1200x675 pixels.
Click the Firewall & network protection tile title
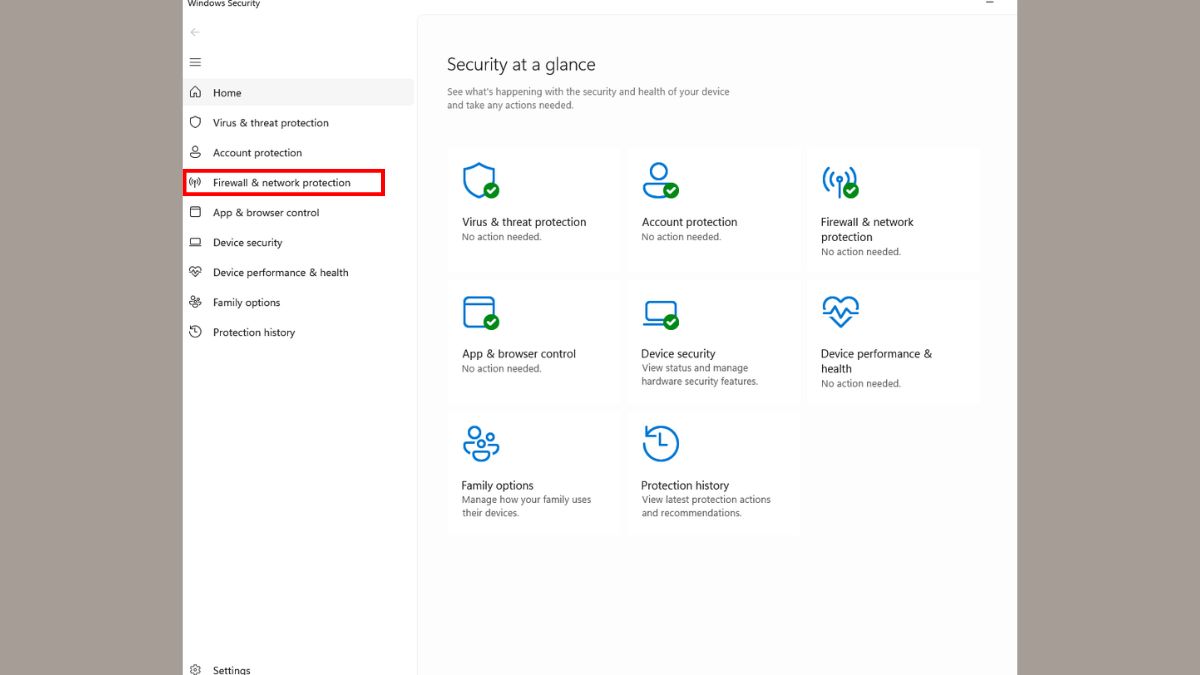(867, 229)
